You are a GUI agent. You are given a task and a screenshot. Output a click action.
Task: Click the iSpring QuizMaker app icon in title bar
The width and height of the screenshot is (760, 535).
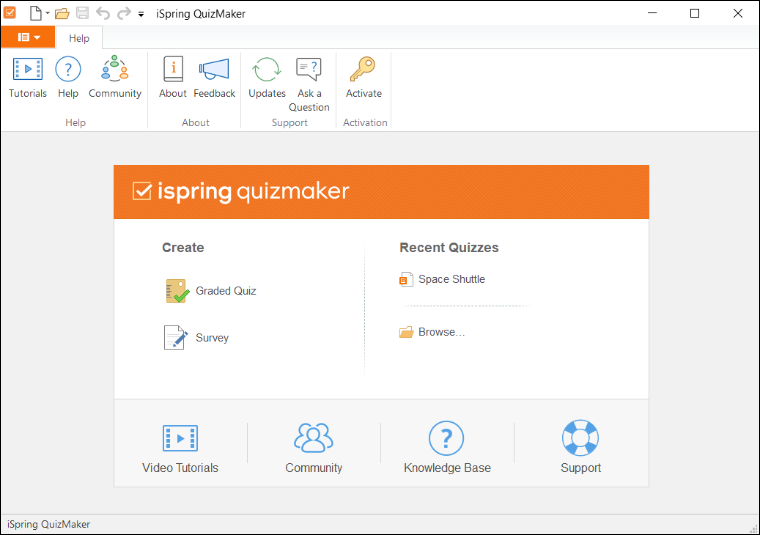click(x=10, y=13)
